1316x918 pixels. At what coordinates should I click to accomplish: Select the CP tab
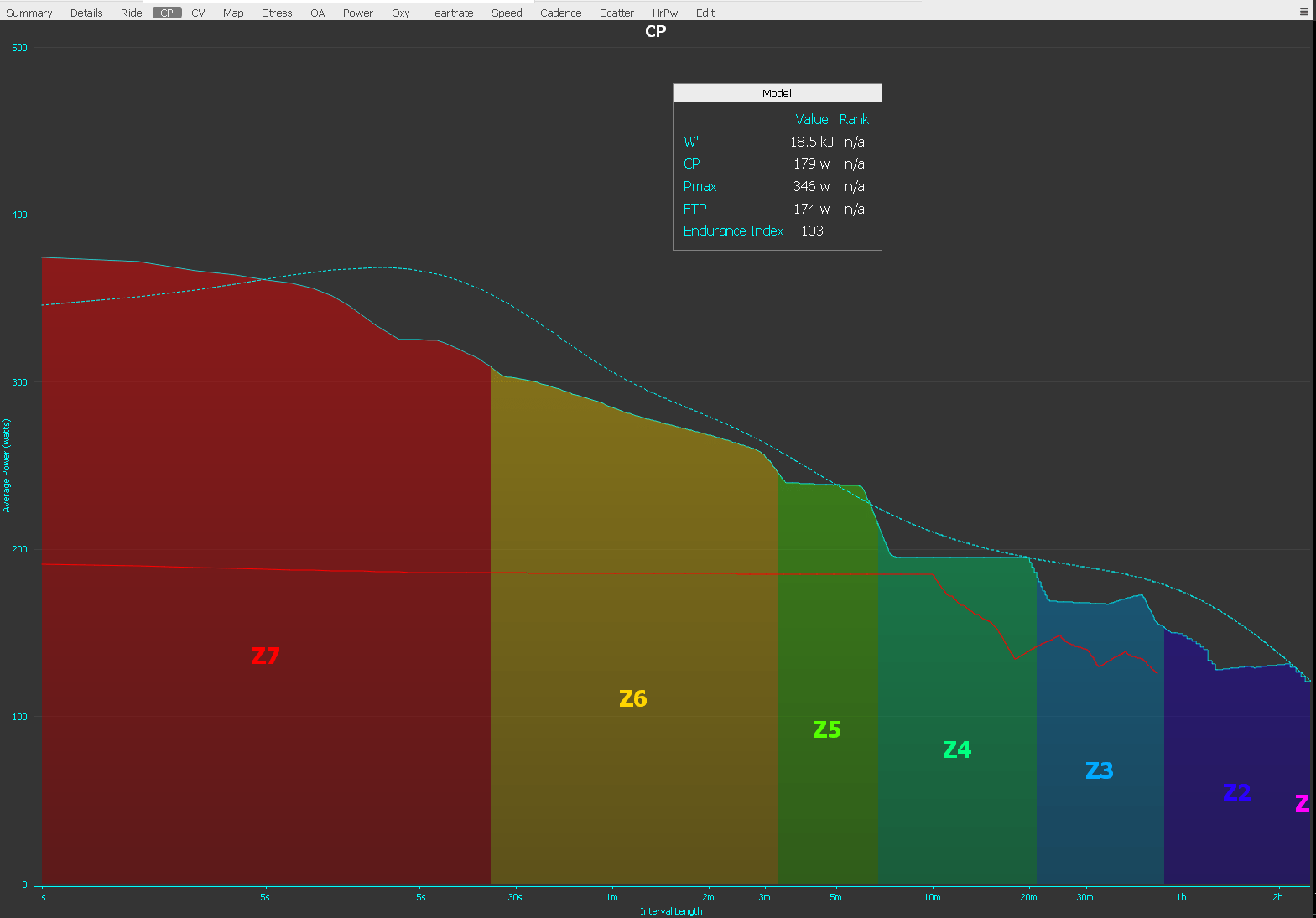167,13
